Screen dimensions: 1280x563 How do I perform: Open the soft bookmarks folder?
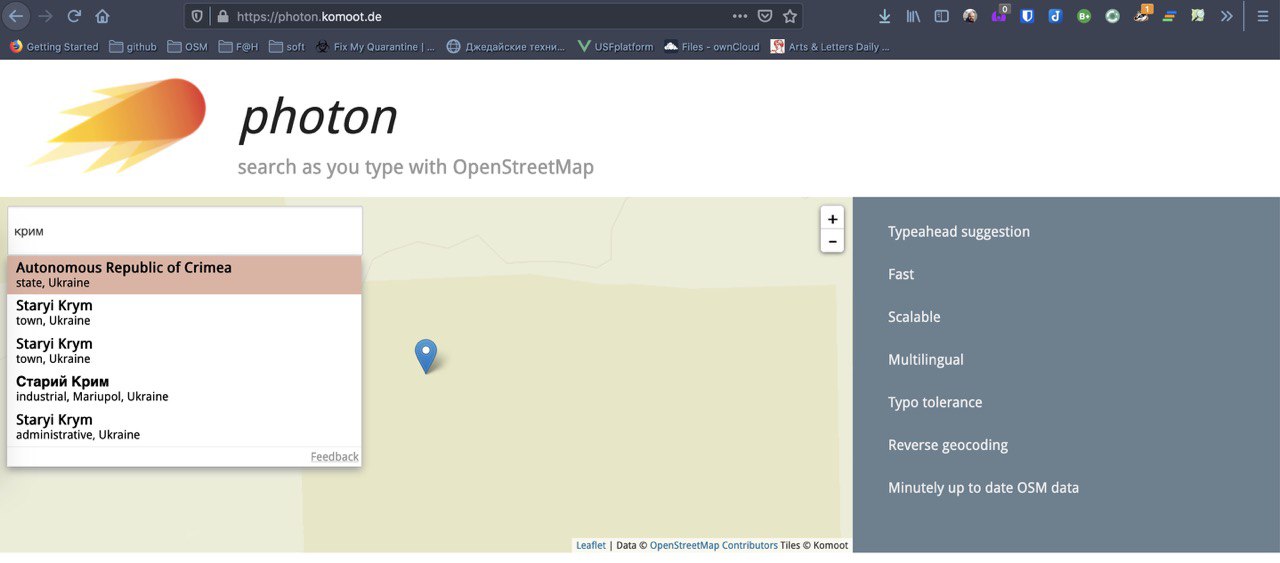click(287, 46)
